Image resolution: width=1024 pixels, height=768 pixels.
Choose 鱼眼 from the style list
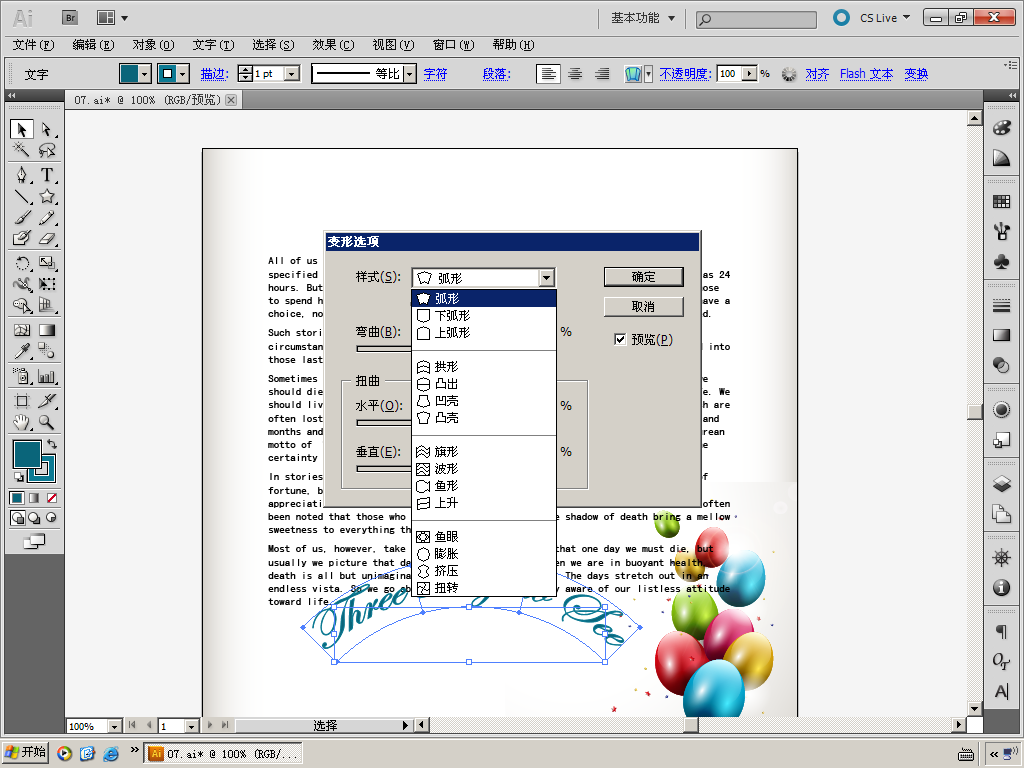point(484,536)
